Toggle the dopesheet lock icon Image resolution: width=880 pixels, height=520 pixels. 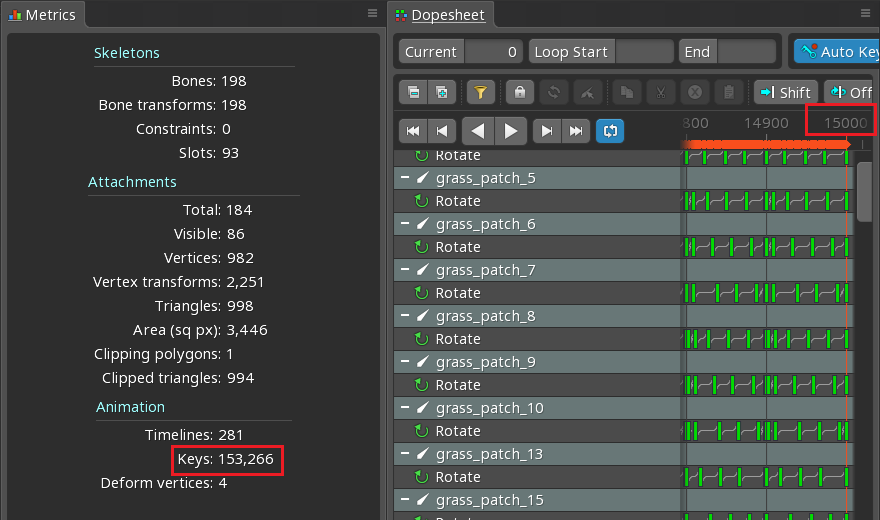coord(519,92)
